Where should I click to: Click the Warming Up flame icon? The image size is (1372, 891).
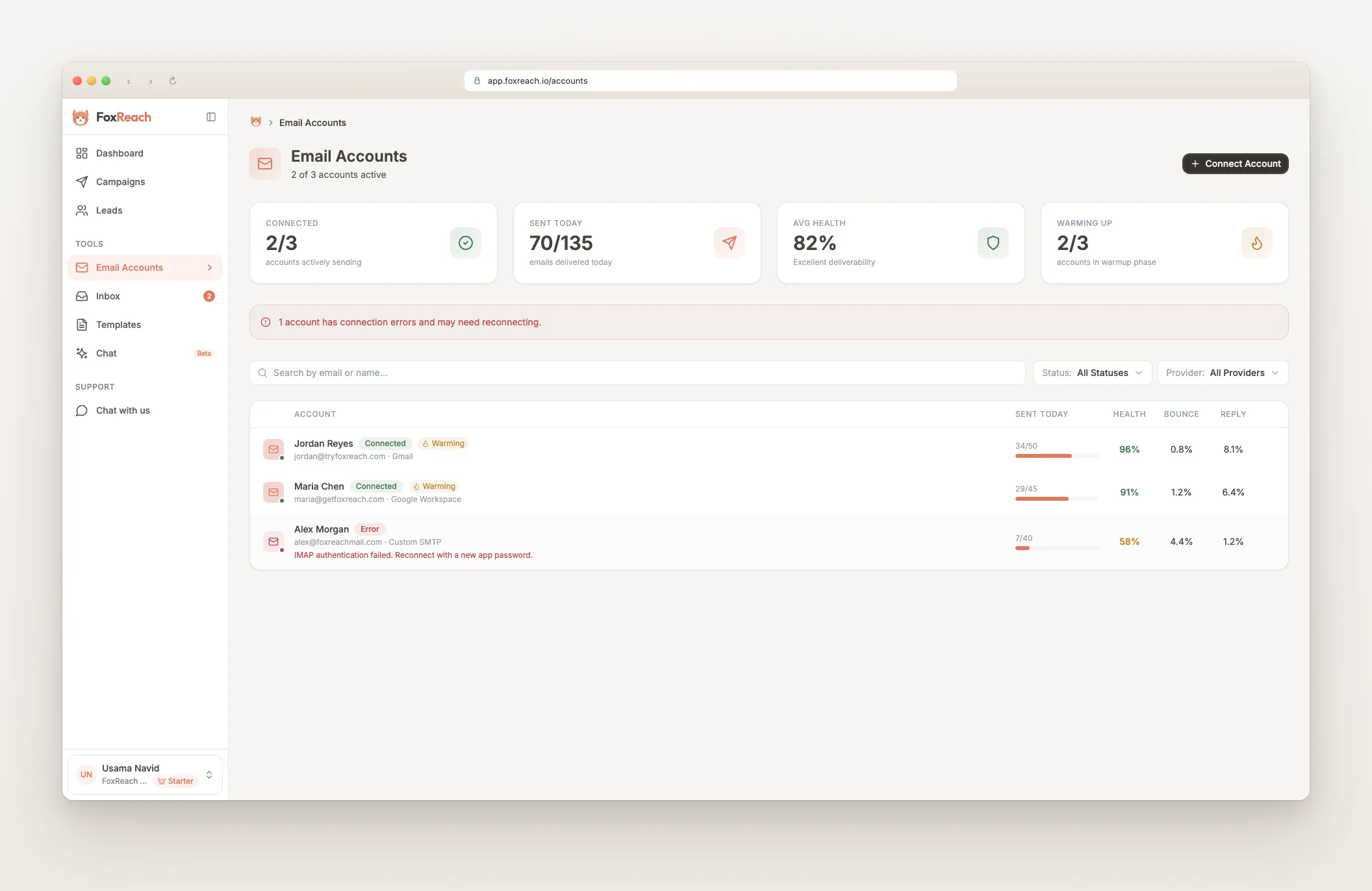(1256, 243)
